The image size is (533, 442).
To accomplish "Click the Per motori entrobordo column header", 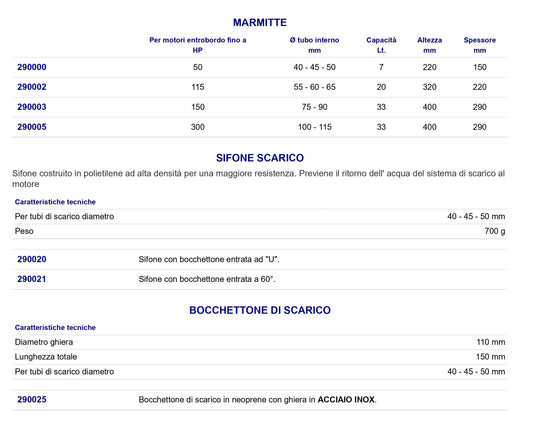I will pyautogui.click(x=197, y=45).
